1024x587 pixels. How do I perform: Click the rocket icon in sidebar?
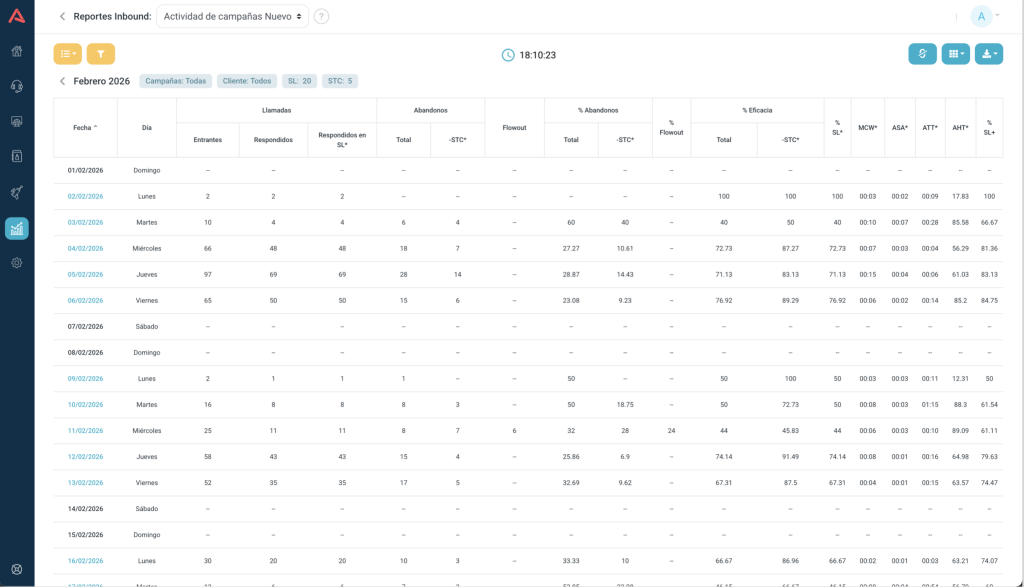(17, 192)
